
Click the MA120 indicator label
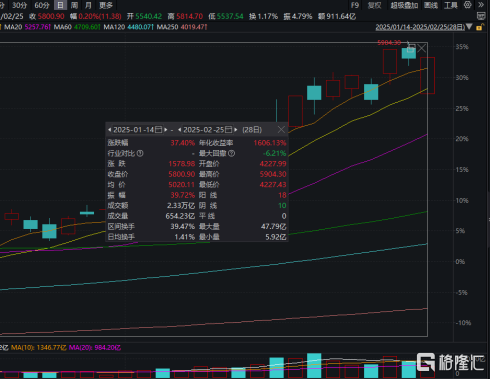114,27
